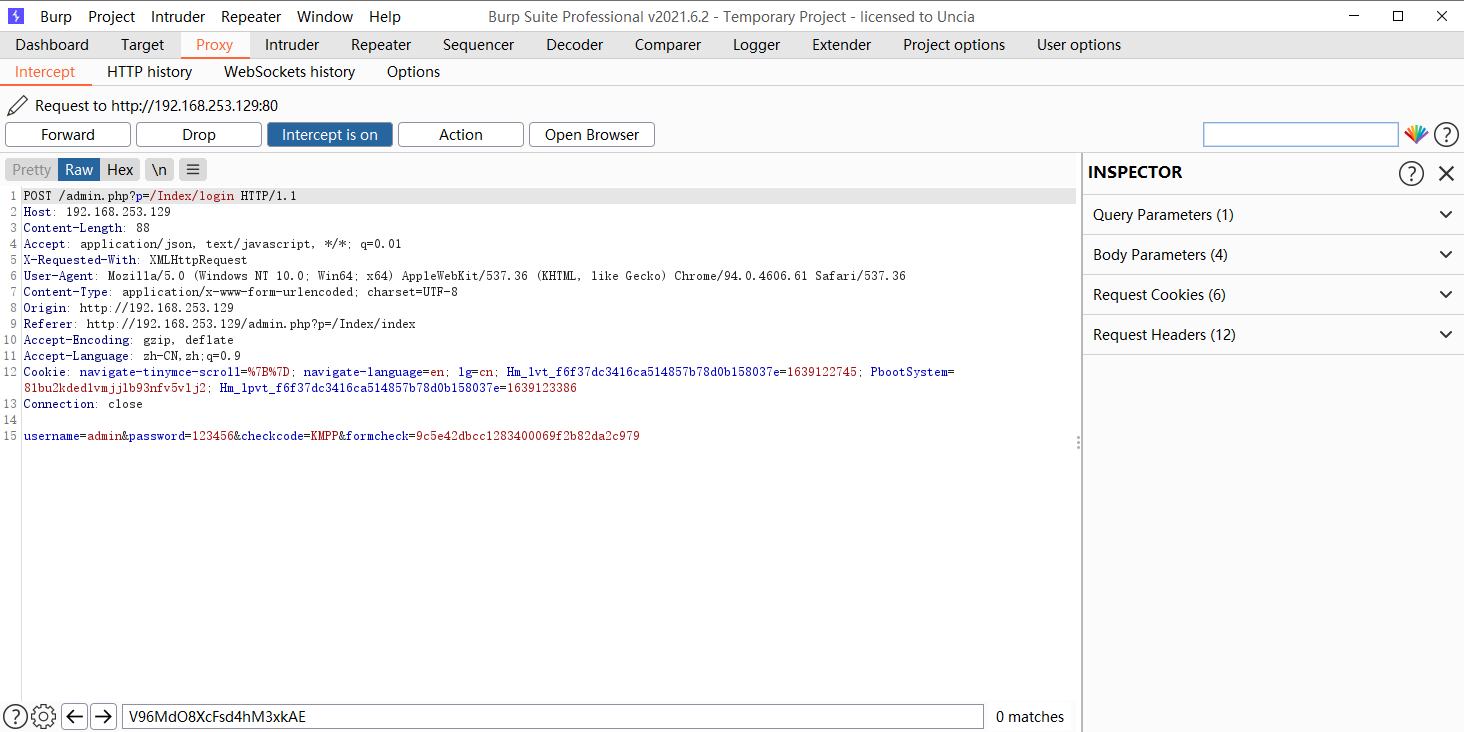This screenshot has height=732, width=1464.
Task: Open the editor hamburger menu icon
Action: tap(192, 169)
